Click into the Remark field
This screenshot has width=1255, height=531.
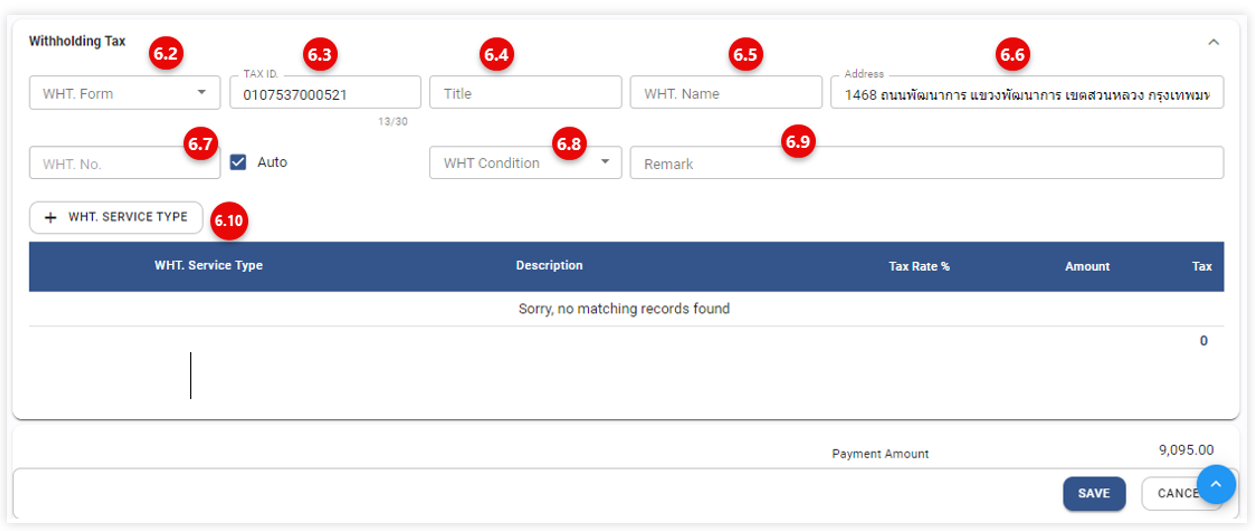[926, 163]
